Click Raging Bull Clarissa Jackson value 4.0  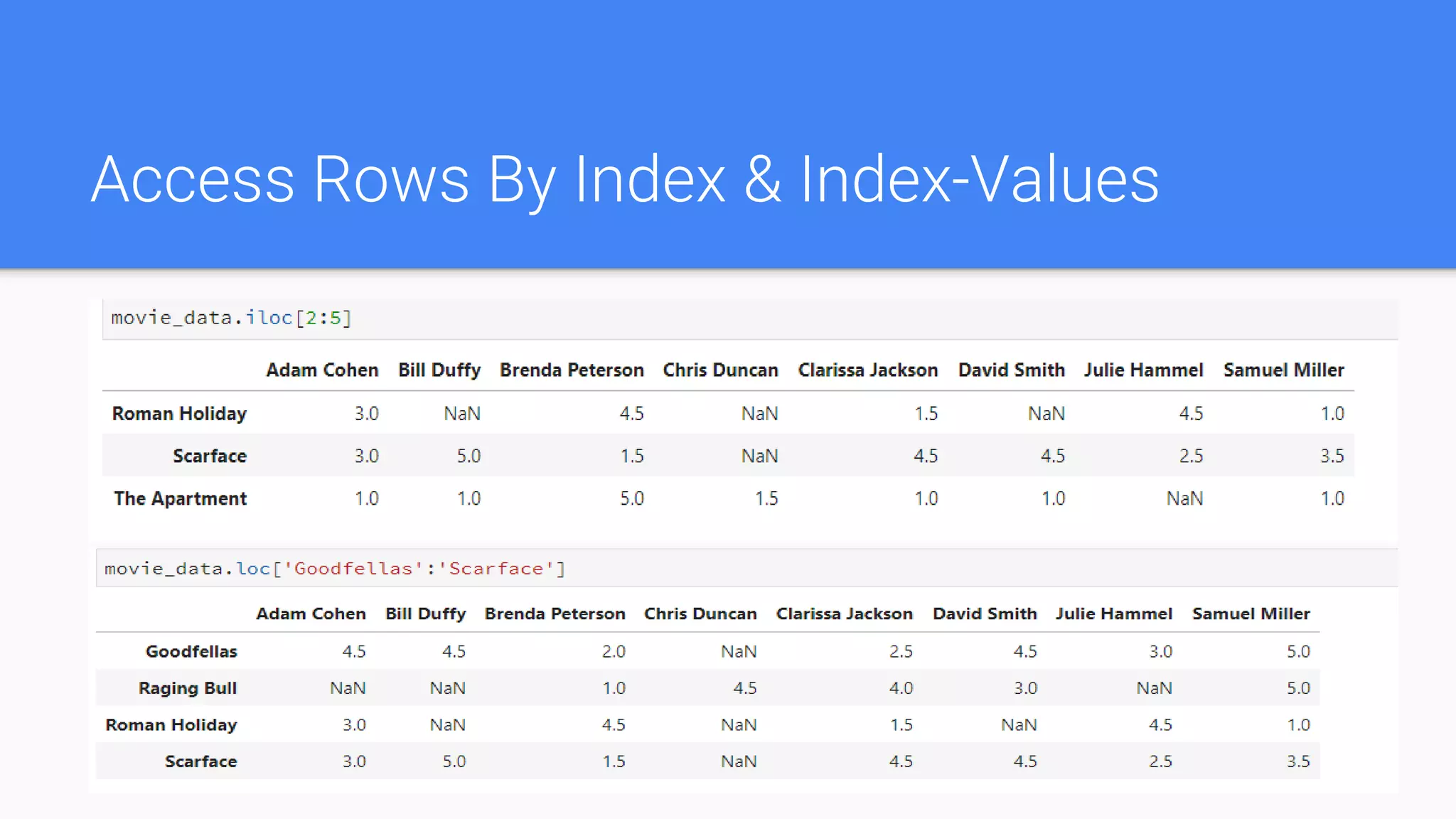[901, 688]
